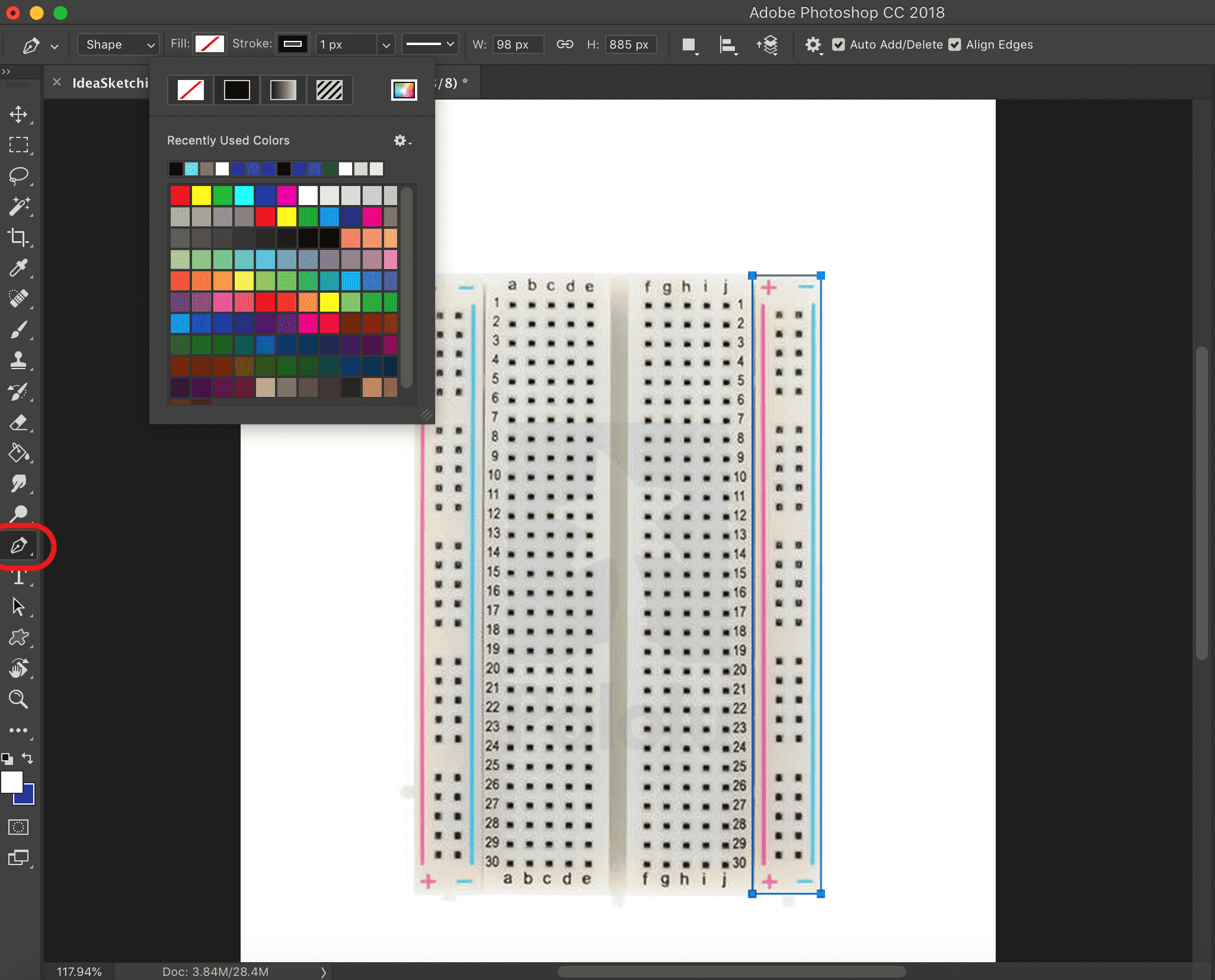This screenshot has width=1215, height=980.
Task: Click the Eyedropper tool
Action: 20,267
